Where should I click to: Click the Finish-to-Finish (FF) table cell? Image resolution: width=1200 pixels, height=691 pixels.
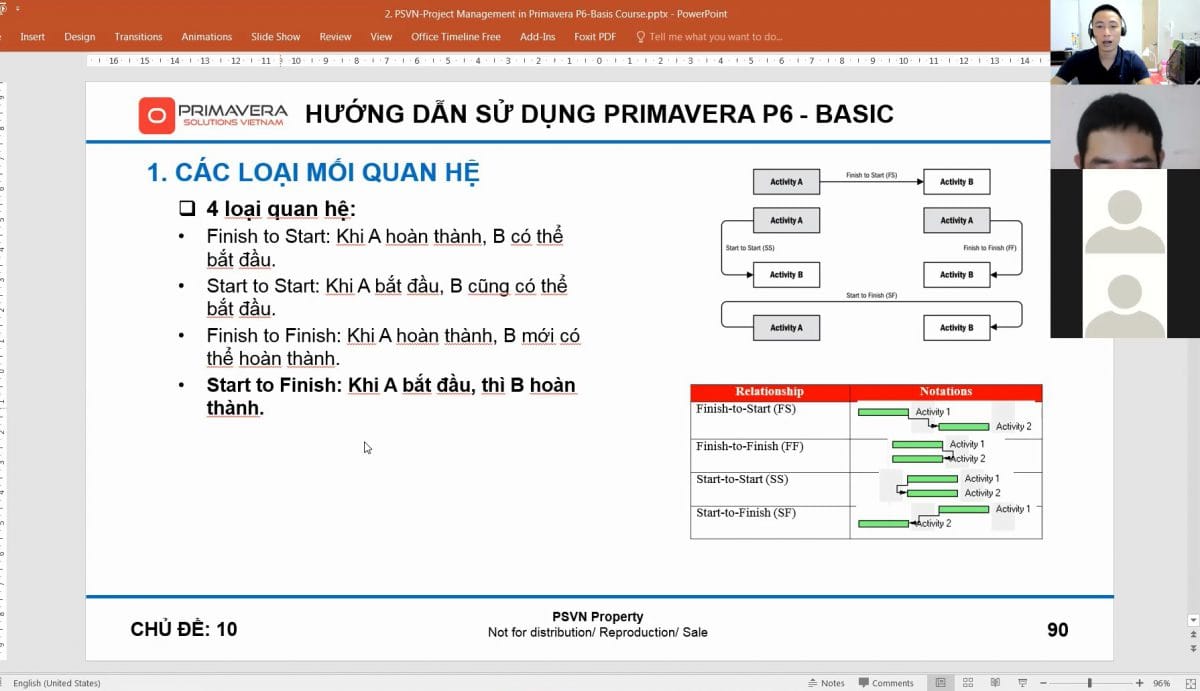(x=770, y=455)
